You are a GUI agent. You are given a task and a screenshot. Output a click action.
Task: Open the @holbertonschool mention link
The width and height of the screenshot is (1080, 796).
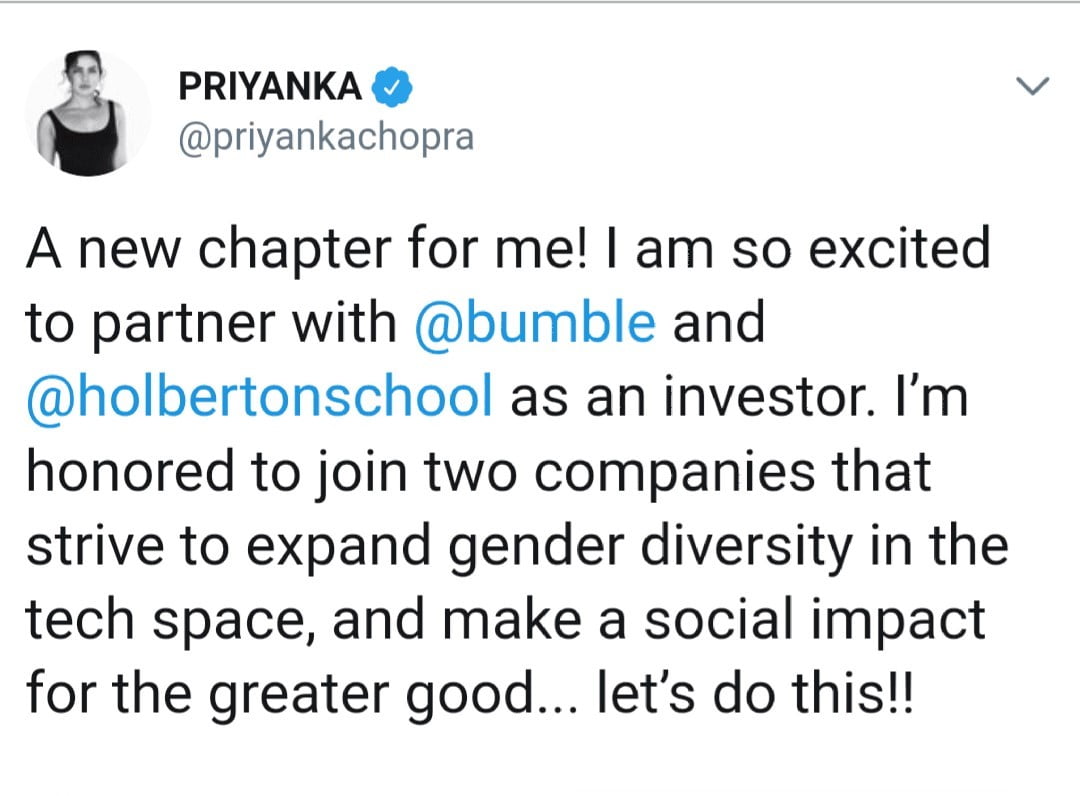(x=260, y=397)
